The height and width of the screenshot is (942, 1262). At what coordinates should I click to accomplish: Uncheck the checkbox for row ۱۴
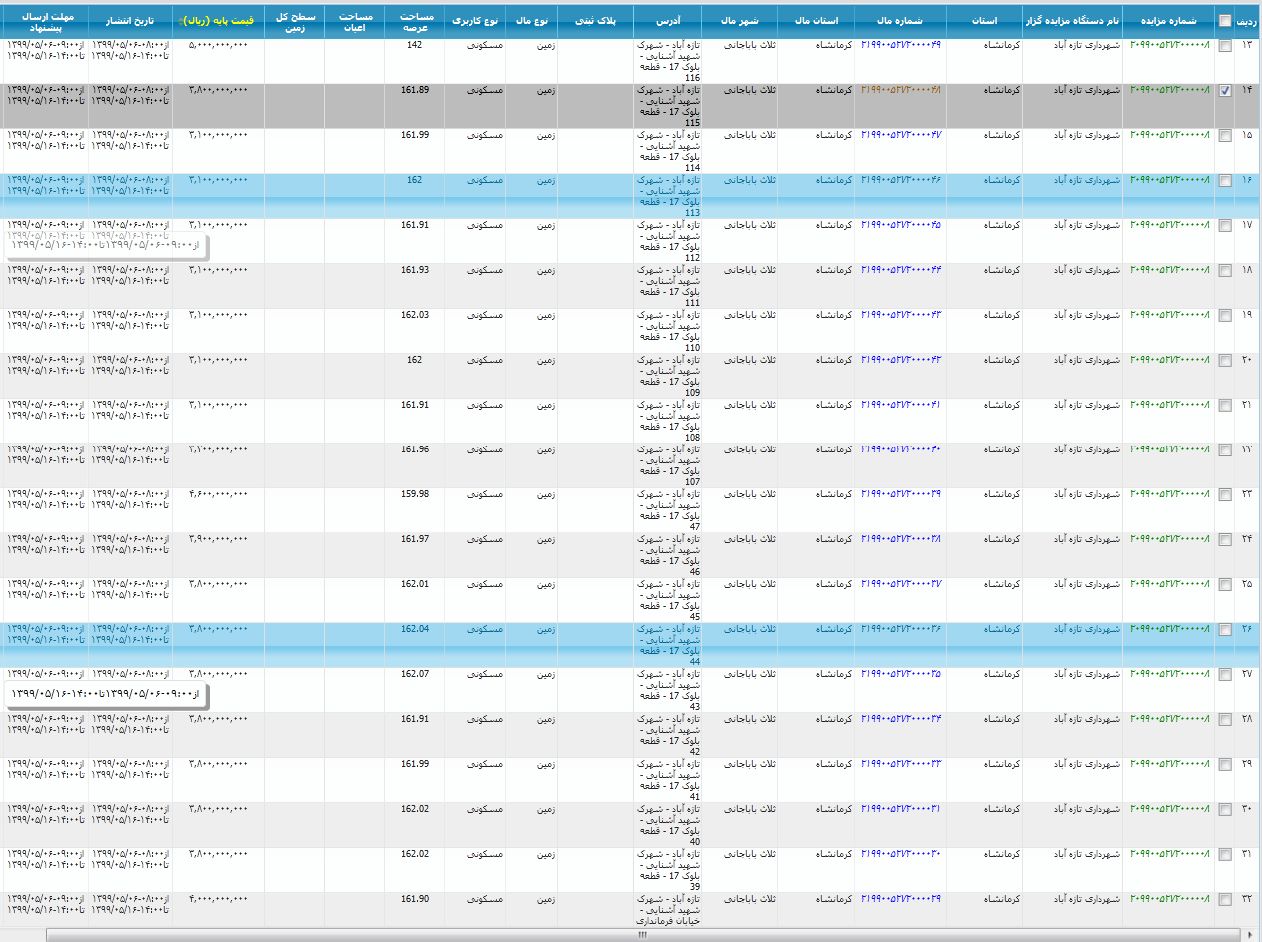[x=1224, y=90]
